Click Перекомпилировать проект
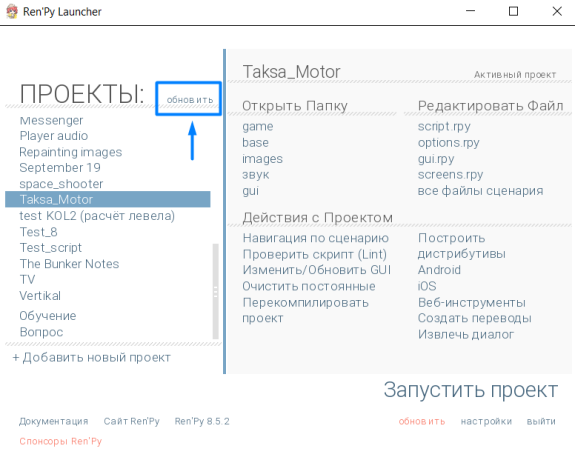575x460 pixels. click(305, 310)
